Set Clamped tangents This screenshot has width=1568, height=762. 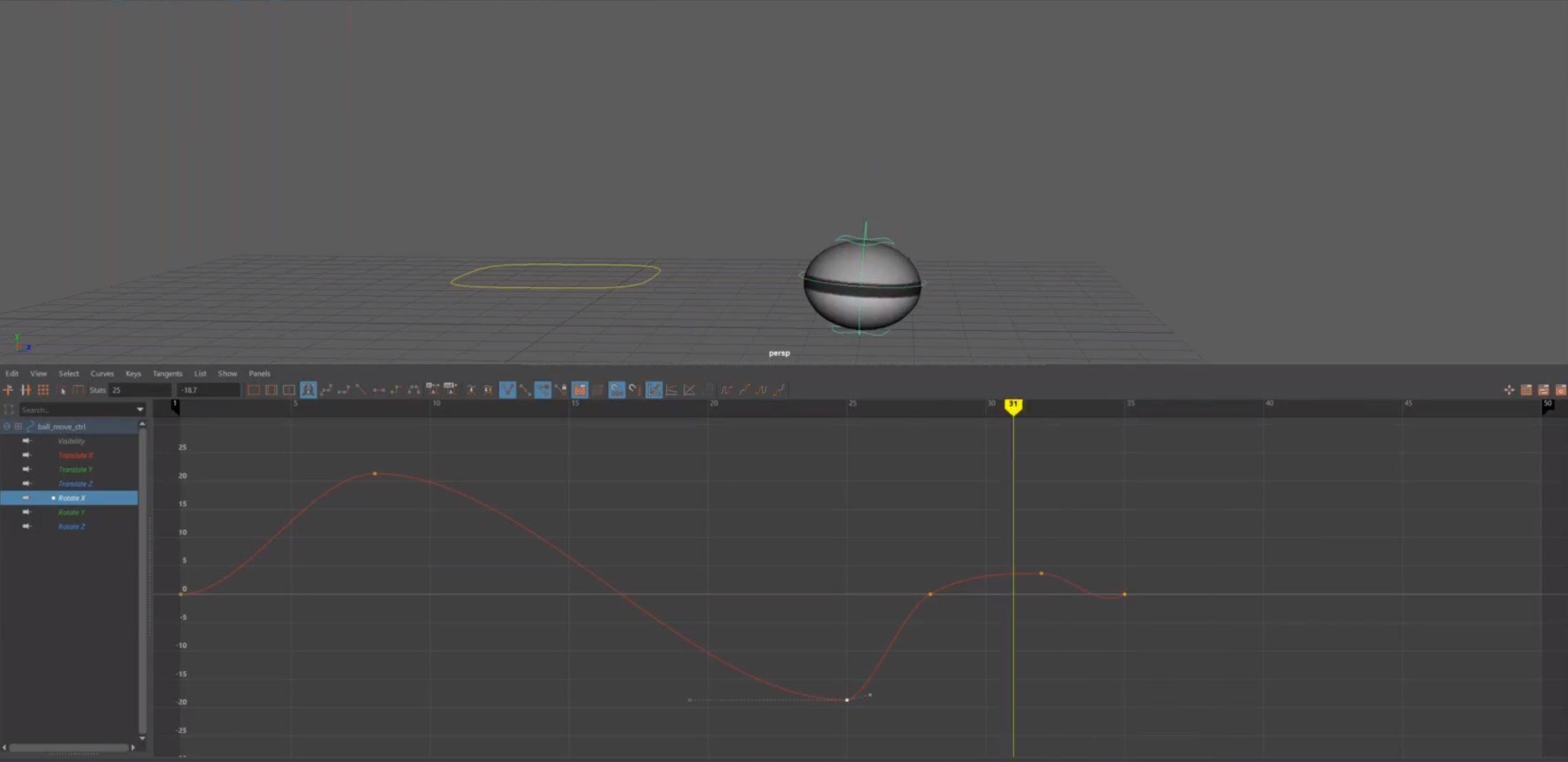click(344, 390)
